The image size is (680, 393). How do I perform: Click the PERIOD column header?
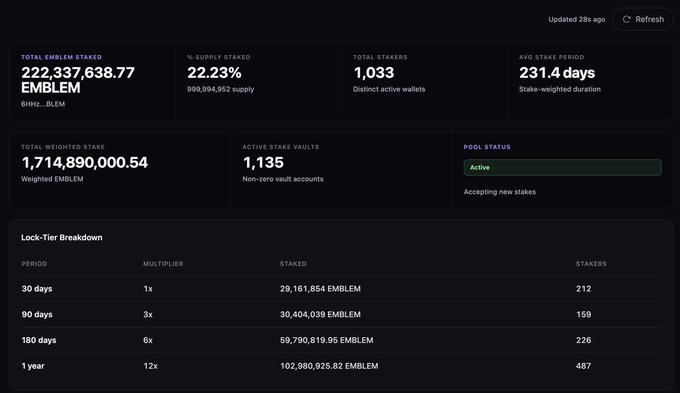point(34,264)
